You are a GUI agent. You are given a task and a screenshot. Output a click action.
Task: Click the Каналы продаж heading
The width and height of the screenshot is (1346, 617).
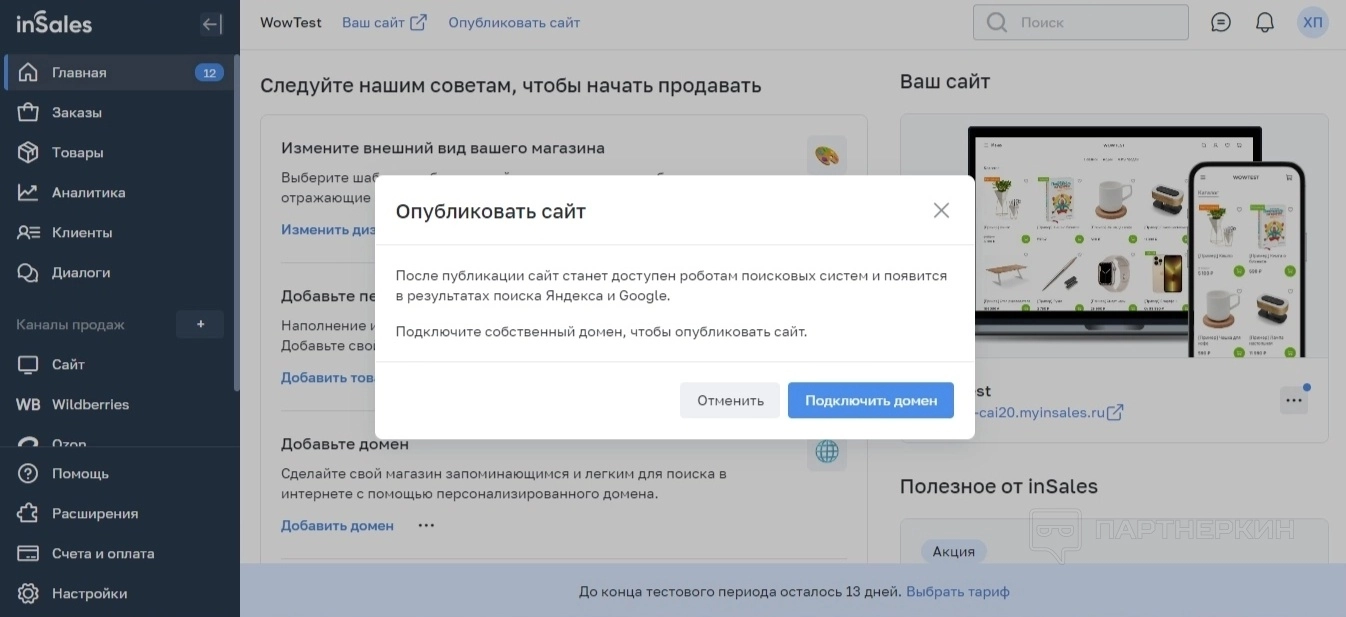(70, 324)
